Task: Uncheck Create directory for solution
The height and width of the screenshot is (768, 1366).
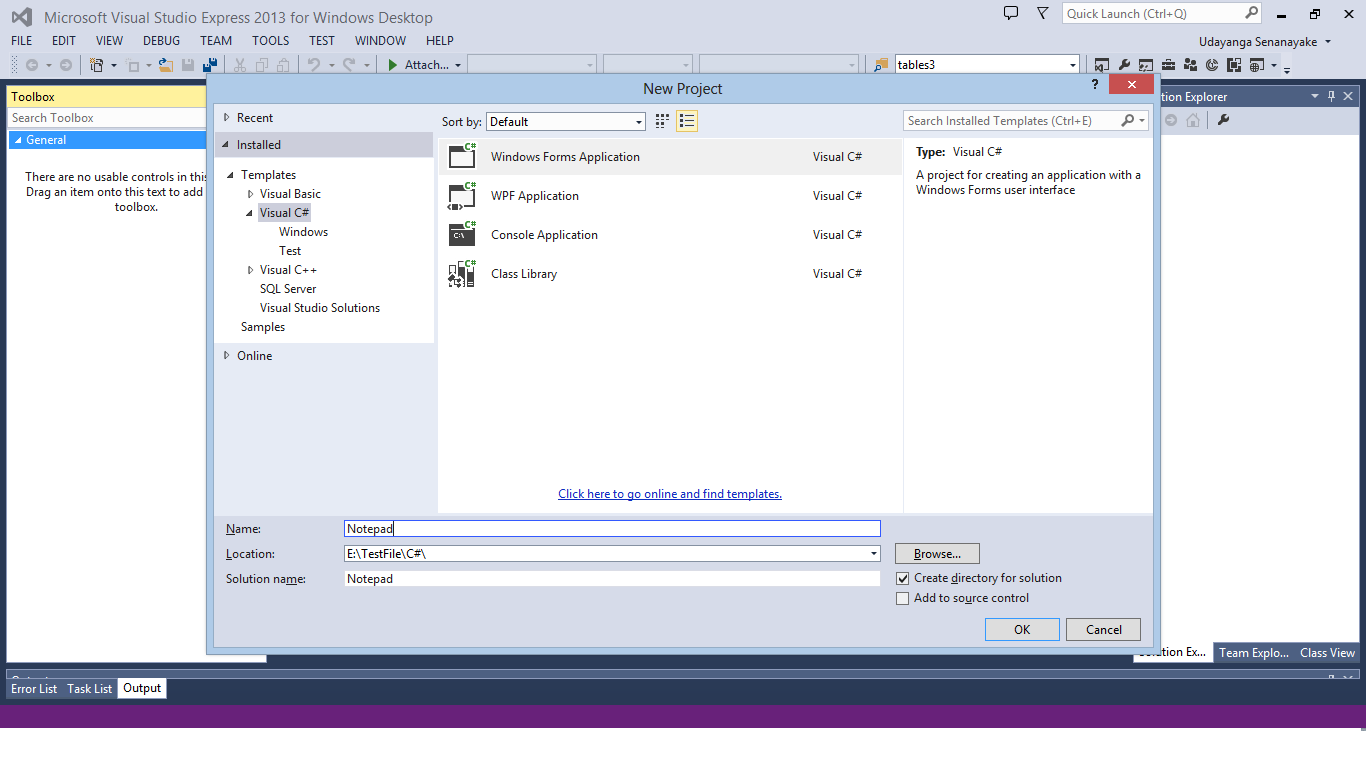Action: click(903, 578)
